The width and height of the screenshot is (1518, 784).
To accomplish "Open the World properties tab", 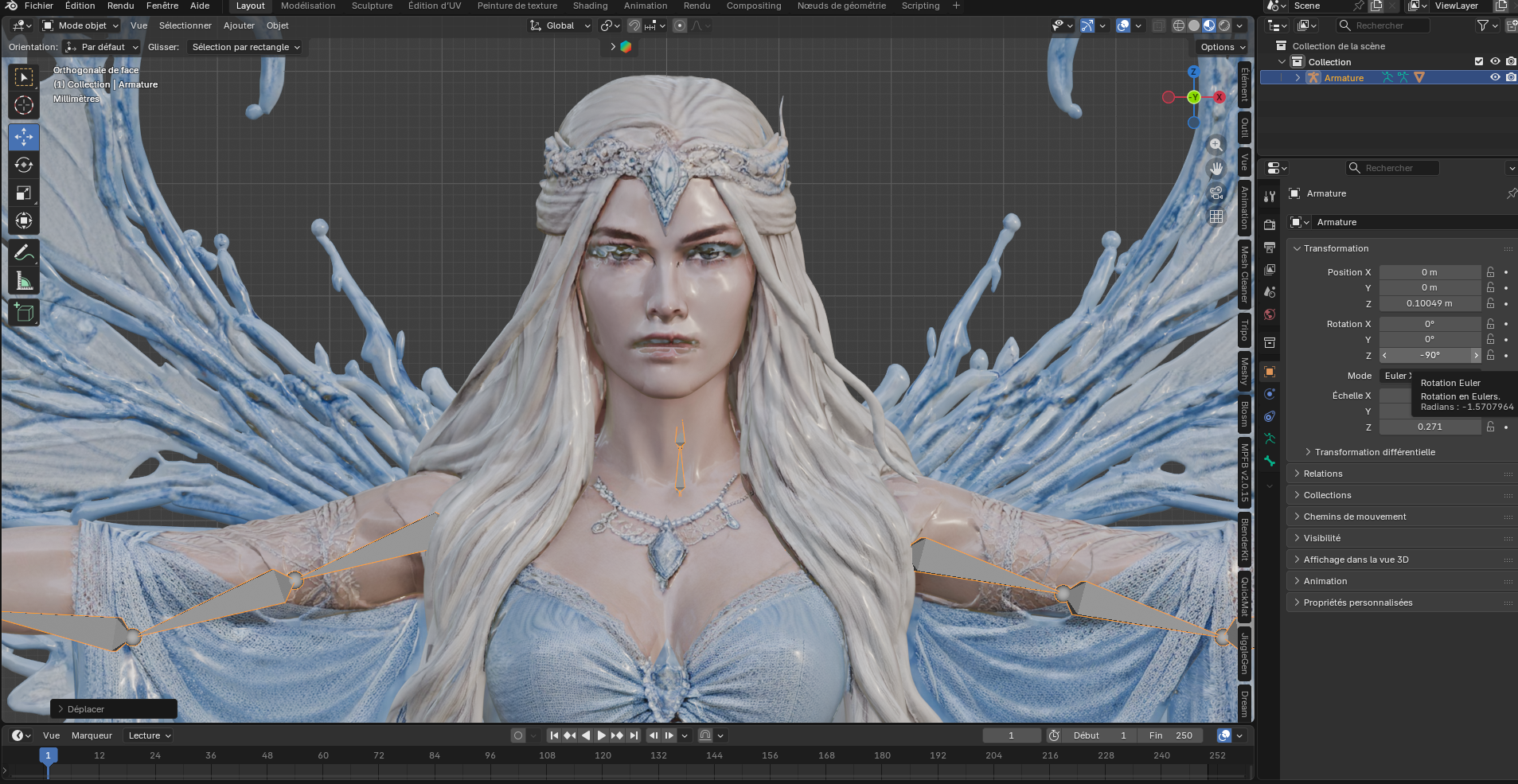I will 1270,314.
